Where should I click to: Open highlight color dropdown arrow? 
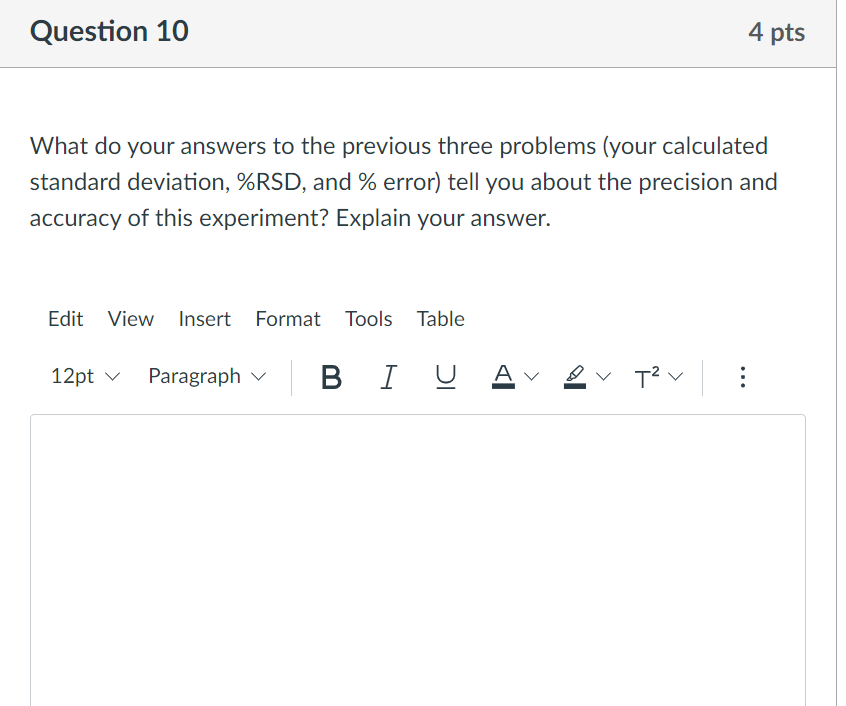603,376
